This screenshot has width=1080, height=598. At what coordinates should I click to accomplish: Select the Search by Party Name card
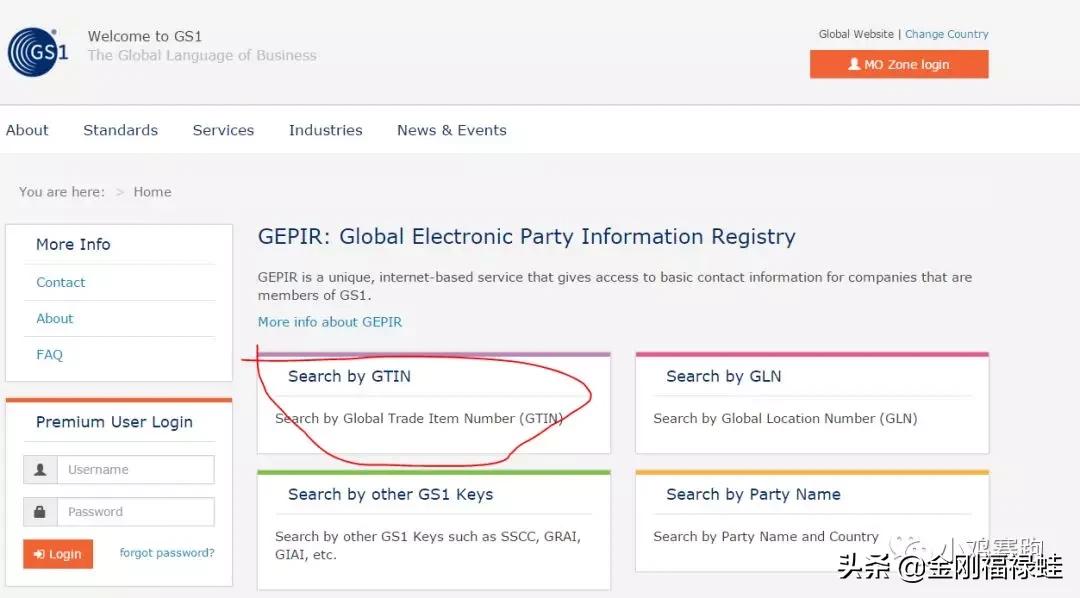coord(811,520)
